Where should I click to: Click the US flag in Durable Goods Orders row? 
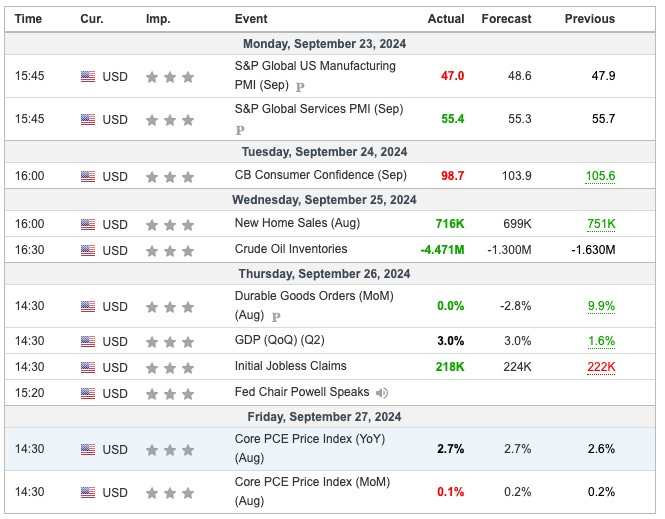click(88, 306)
